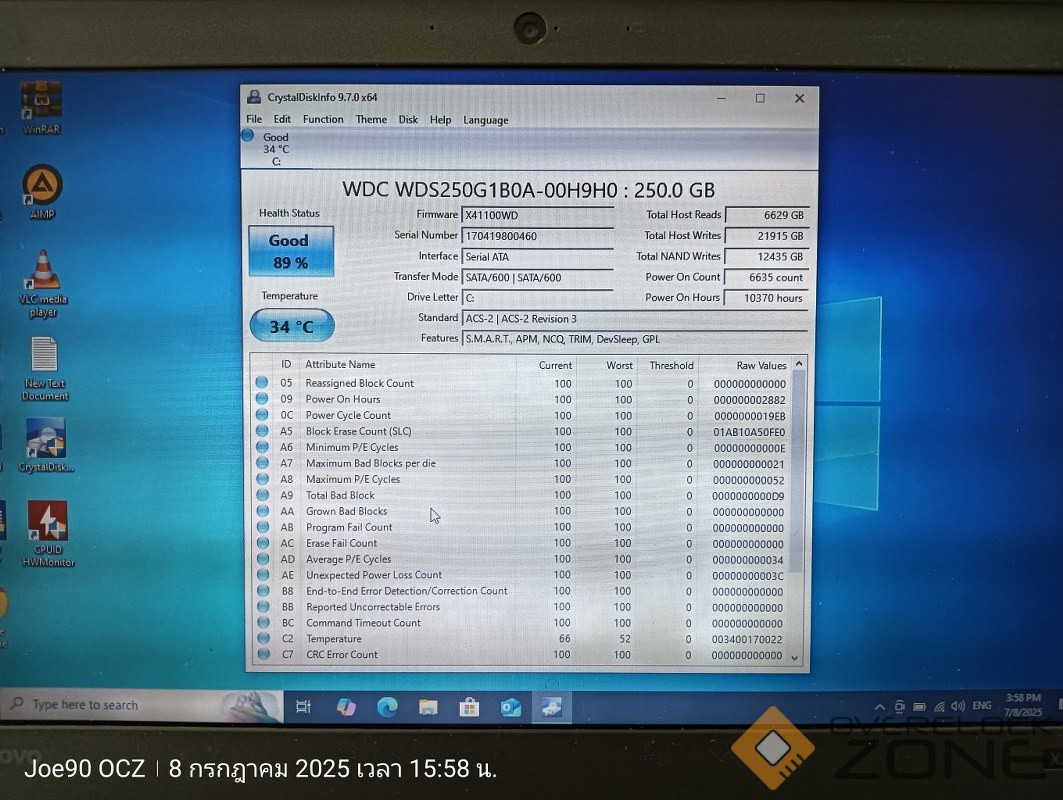This screenshot has height=800, width=1063.
Task: Open Microsoft Store from the taskbar
Action: pos(469,707)
